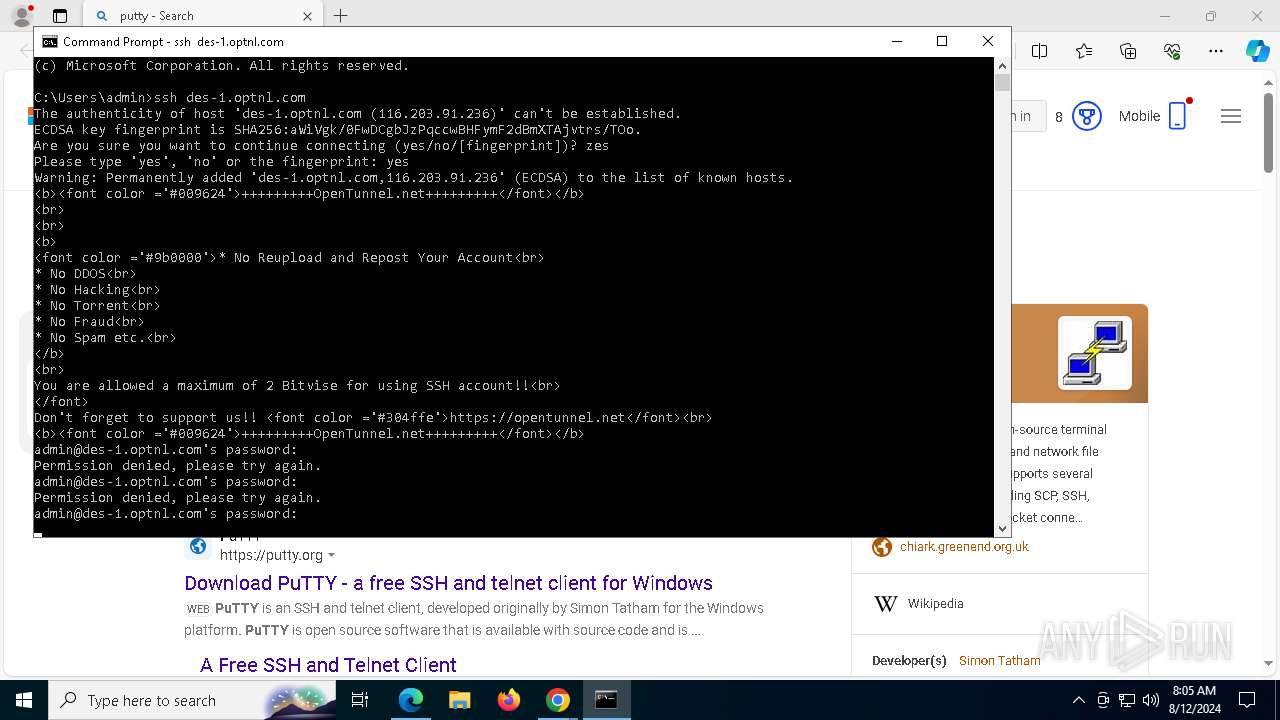Show hidden system tray icons

(1078, 700)
